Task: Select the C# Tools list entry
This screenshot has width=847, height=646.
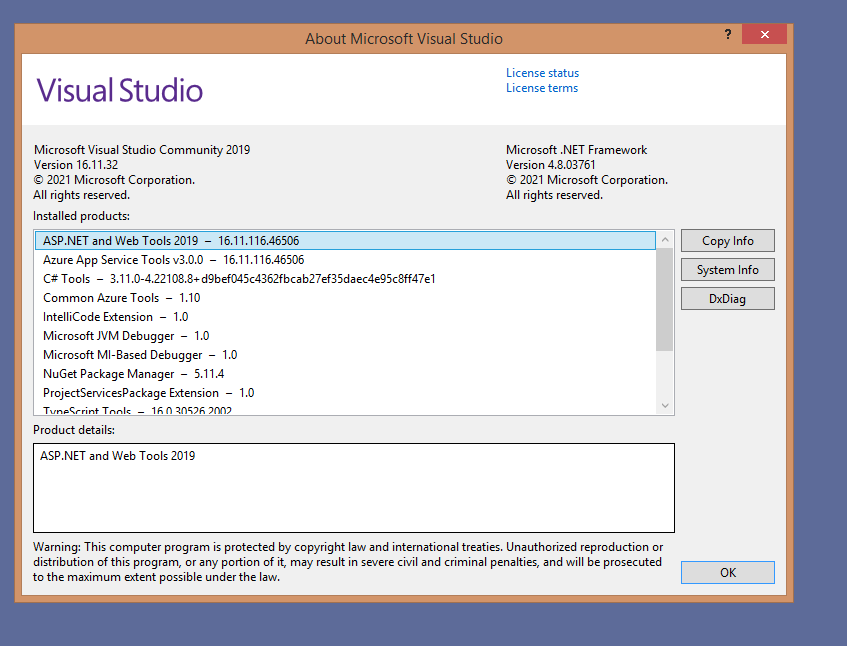Action: pos(345,279)
